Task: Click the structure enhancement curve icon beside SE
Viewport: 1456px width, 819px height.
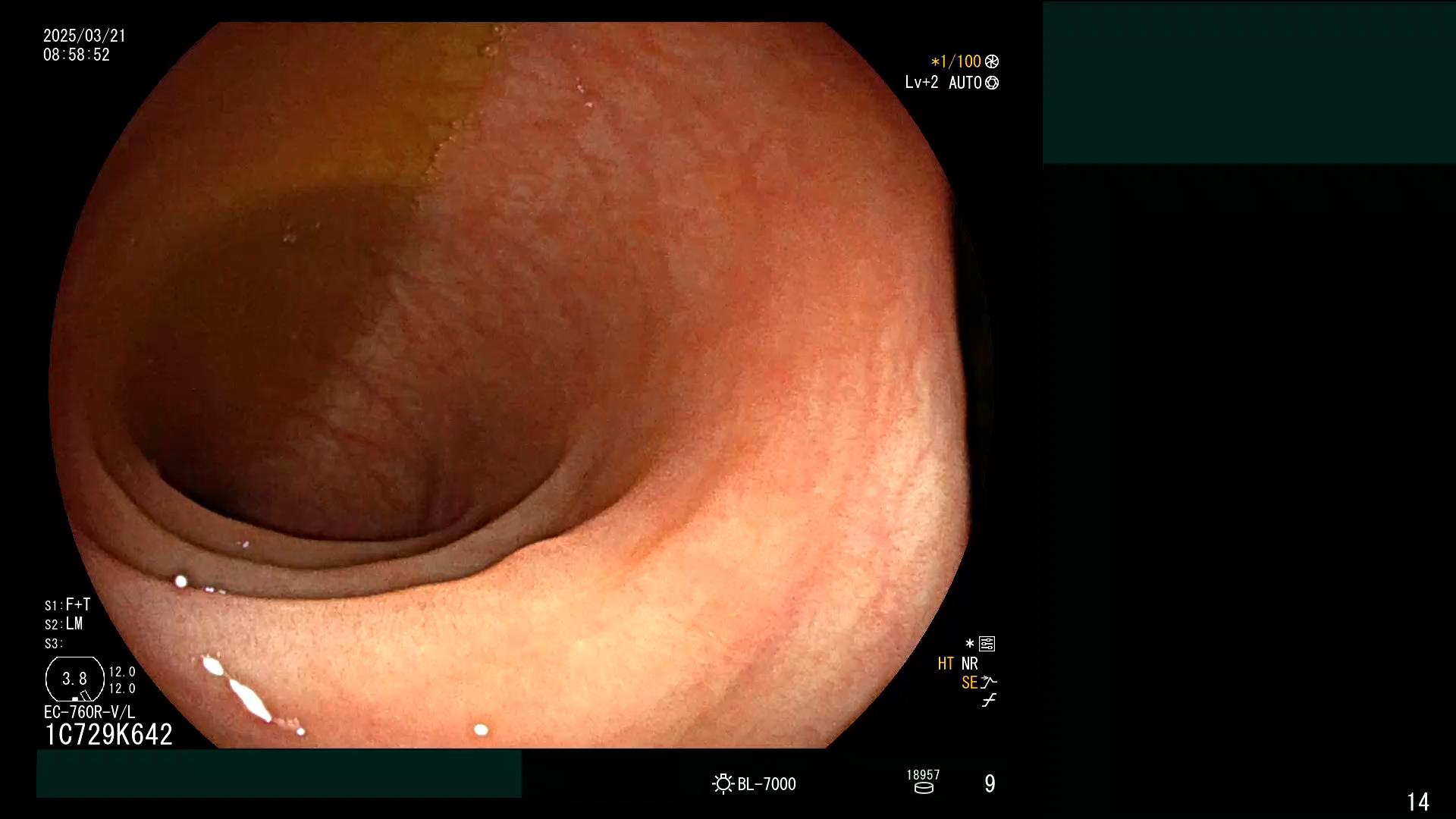Action: 989,682
